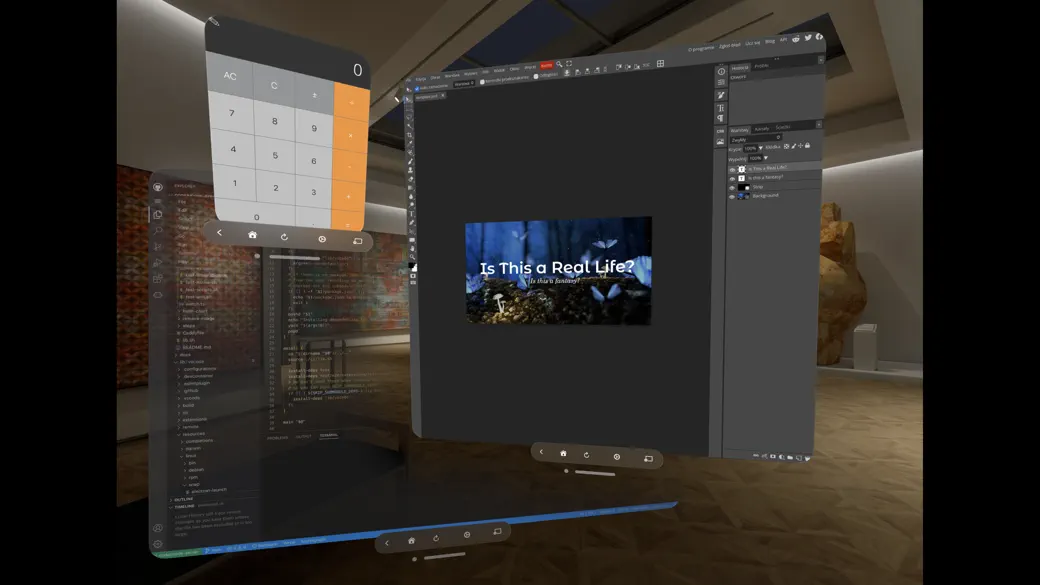
Task: Open the red Konto menu in Photopea
Action: coord(547,66)
